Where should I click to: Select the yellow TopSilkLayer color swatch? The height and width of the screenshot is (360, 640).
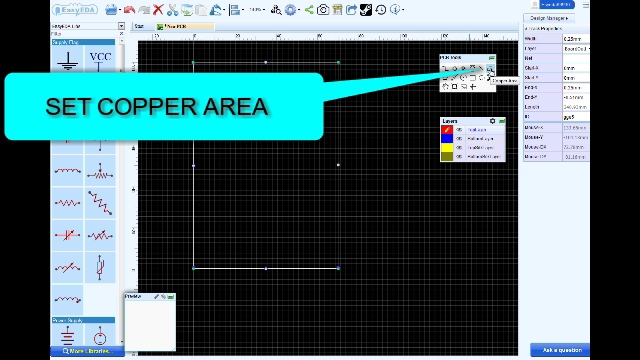click(x=447, y=148)
